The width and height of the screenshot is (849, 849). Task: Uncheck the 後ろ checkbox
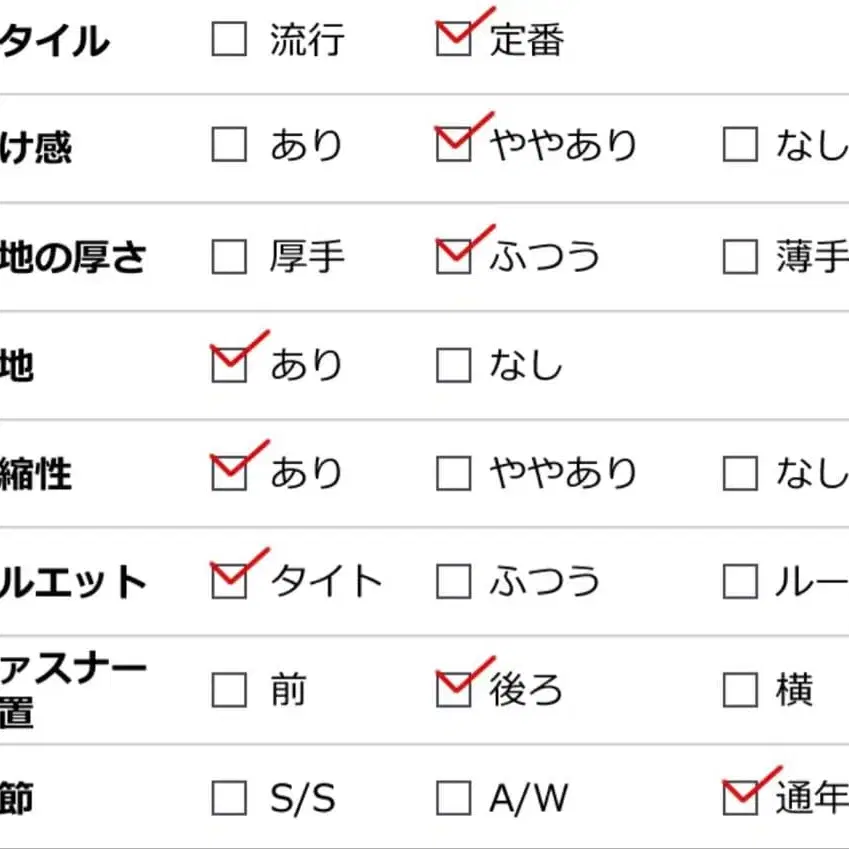click(453, 690)
